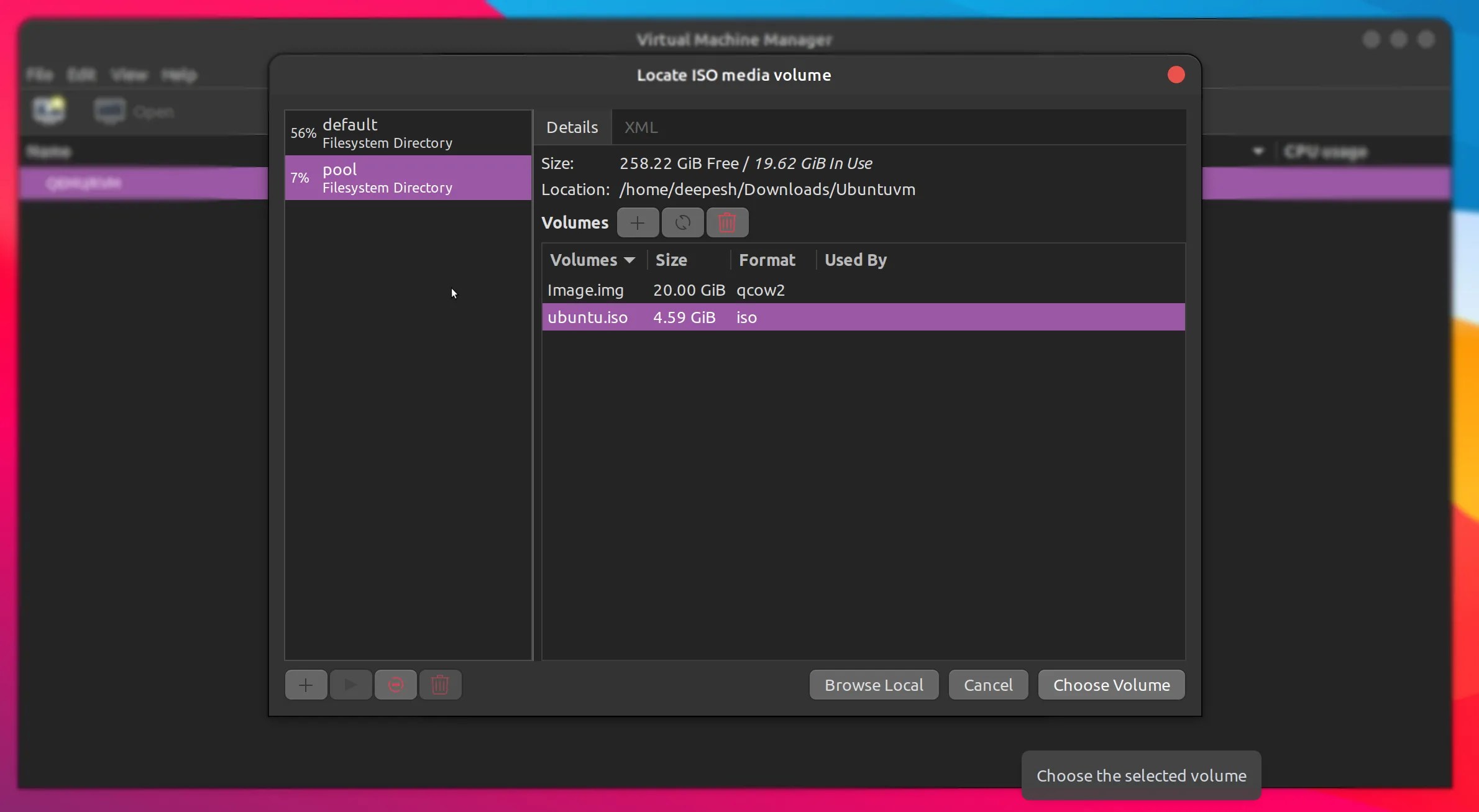The height and width of the screenshot is (812, 1479).
Task: Switch to the XML tab
Action: pos(640,127)
